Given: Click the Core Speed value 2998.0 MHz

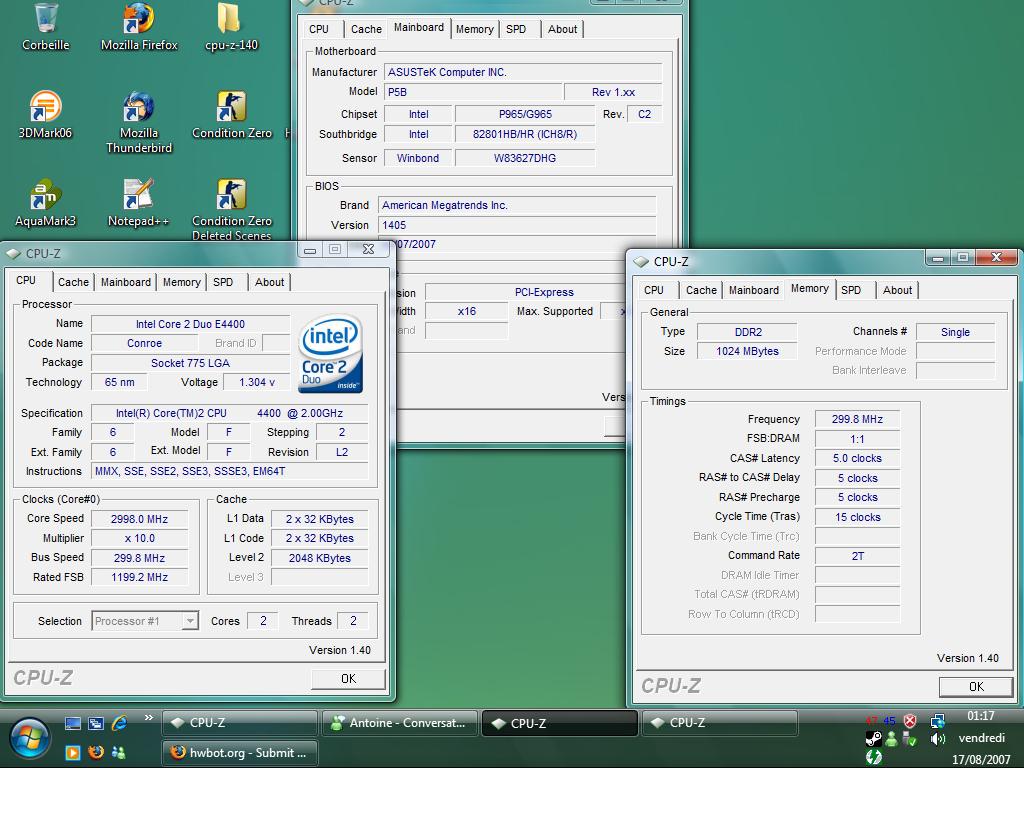Looking at the screenshot, I should [139, 519].
